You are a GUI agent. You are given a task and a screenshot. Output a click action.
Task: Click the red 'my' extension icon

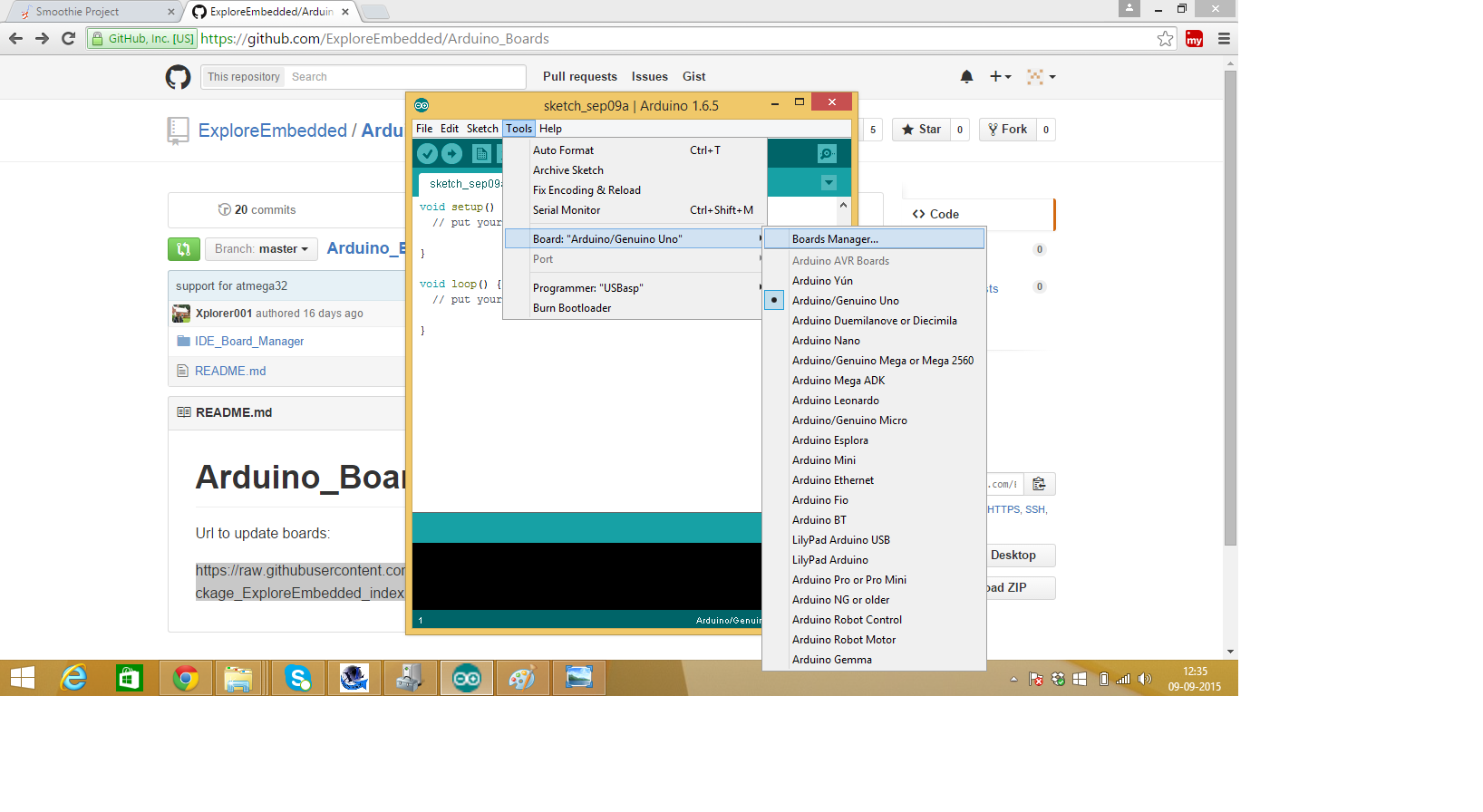(1195, 39)
